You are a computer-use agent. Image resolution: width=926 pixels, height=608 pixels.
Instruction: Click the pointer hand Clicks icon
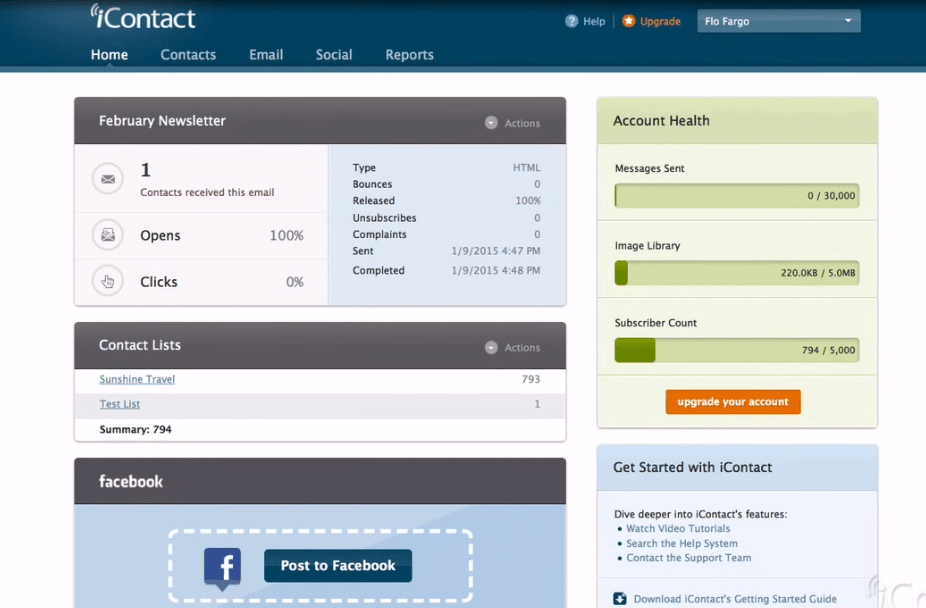[107, 281]
